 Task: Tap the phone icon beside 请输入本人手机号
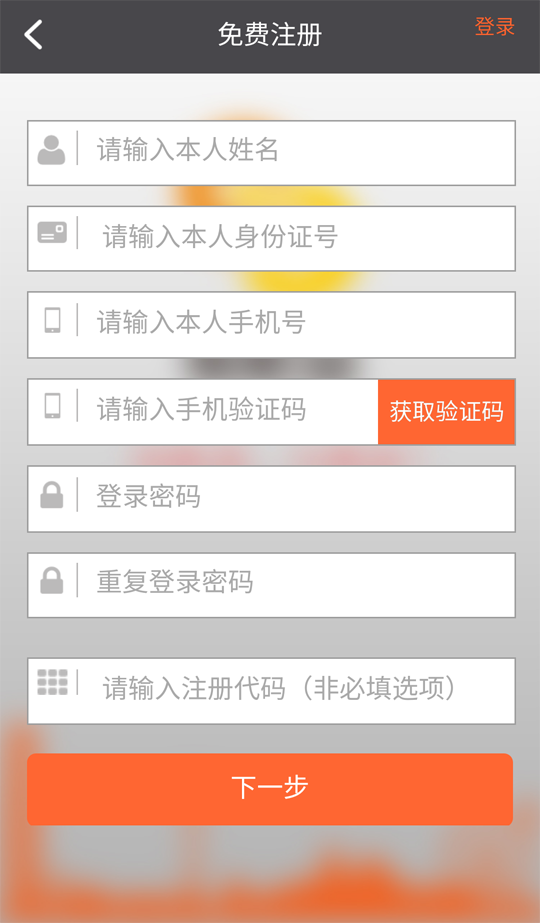coord(52,320)
